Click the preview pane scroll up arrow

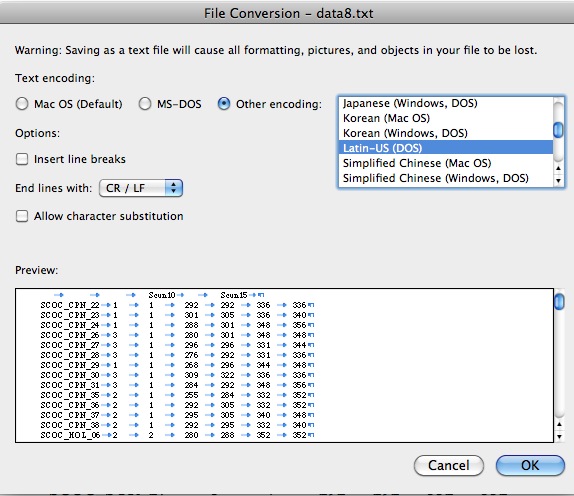click(x=559, y=424)
